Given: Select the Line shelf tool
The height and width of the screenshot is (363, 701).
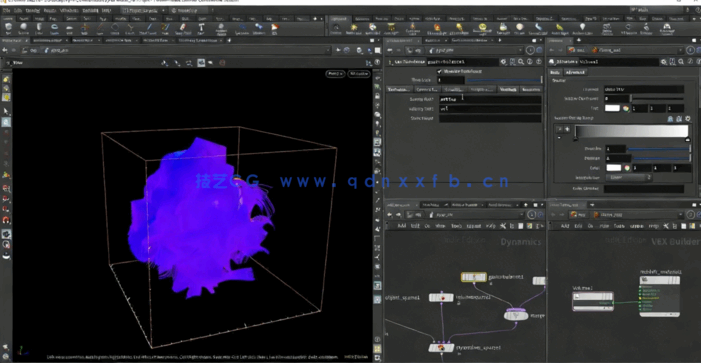Looking at the screenshot, I should 100,29.
